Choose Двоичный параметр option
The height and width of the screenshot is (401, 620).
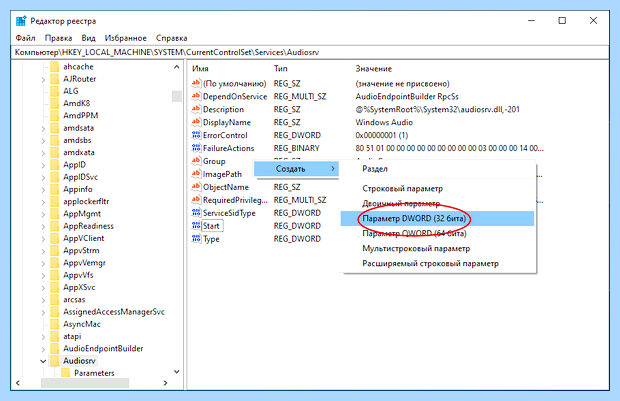437,204
